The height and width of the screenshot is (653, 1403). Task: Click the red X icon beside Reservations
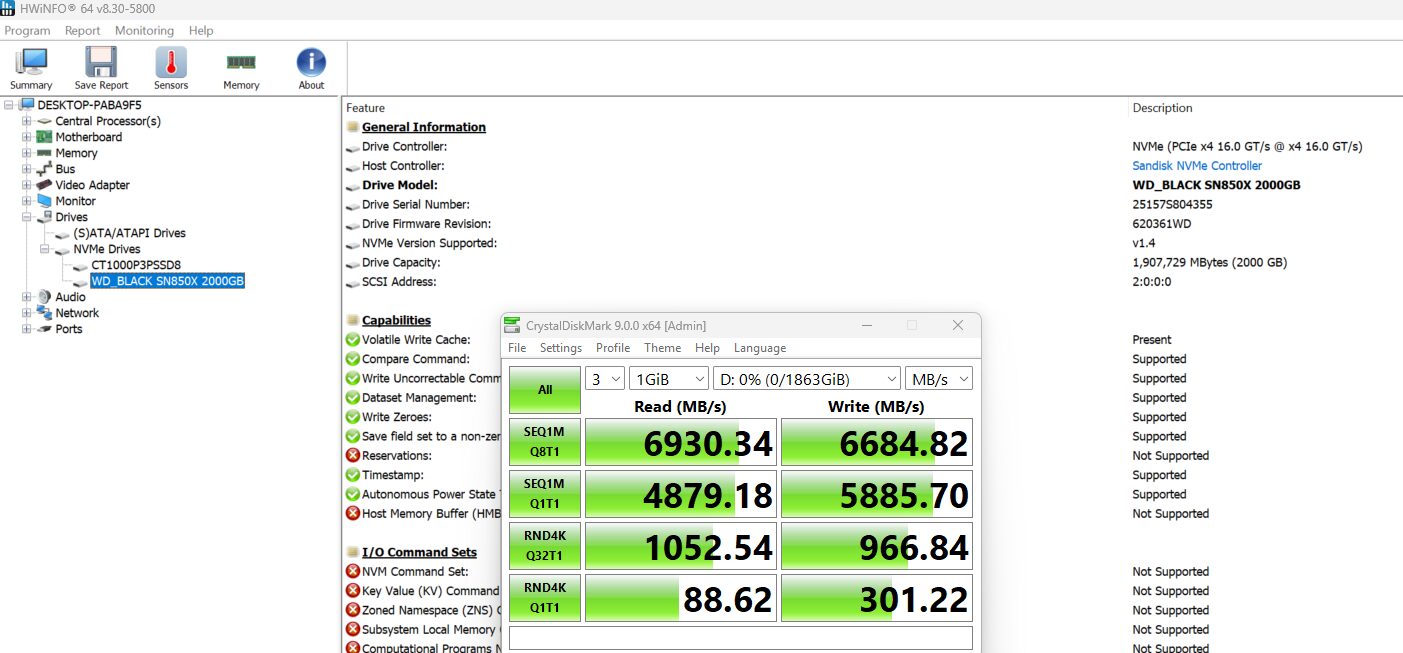coord(352,456)
